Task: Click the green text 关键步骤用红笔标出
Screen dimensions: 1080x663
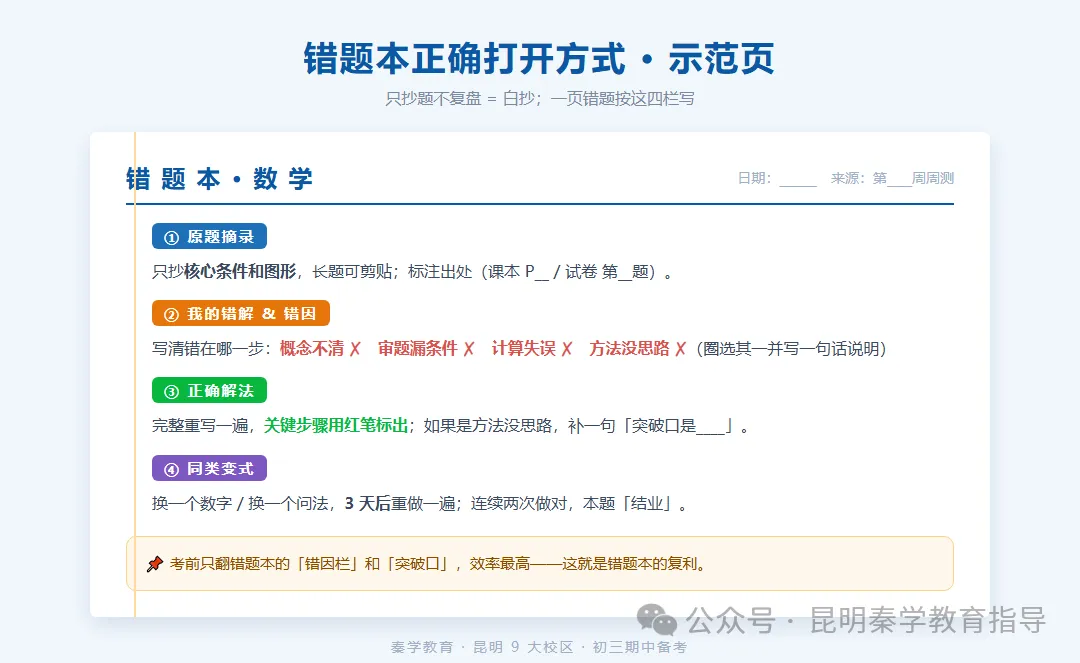Action: [336, 425]
